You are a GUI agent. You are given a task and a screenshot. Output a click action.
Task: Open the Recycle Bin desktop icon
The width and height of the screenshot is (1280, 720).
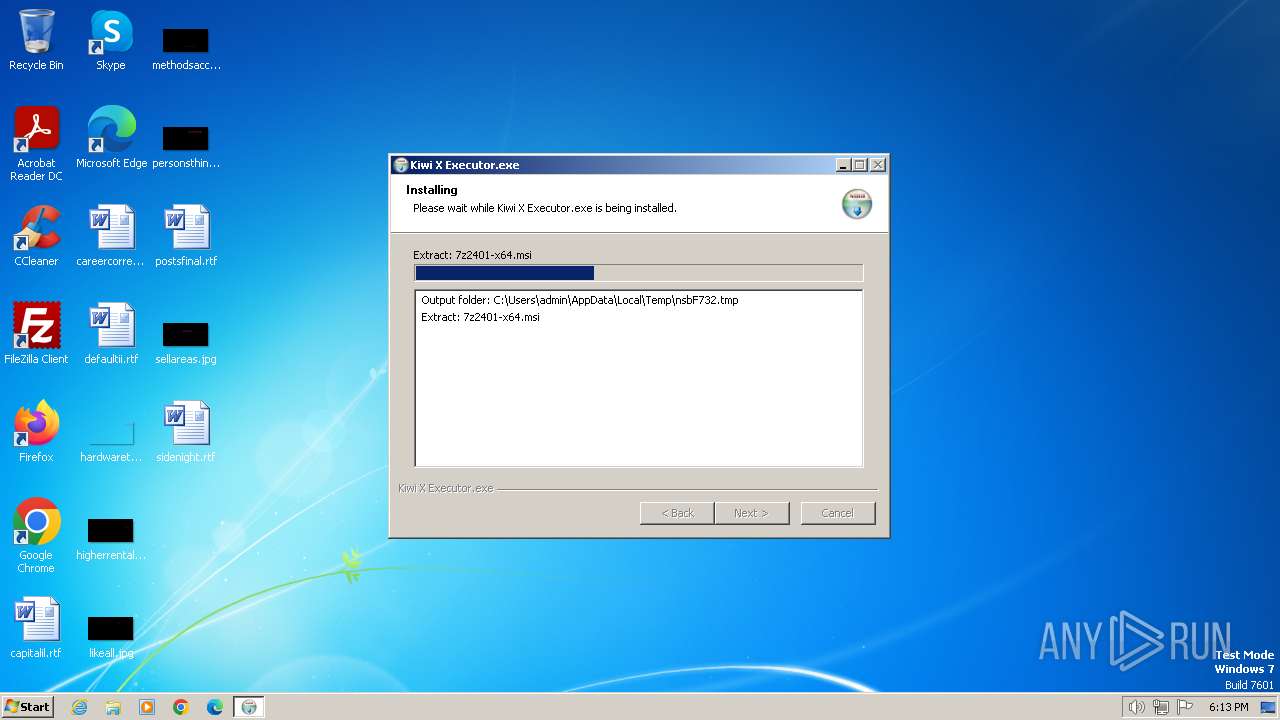tap(36, 40)
